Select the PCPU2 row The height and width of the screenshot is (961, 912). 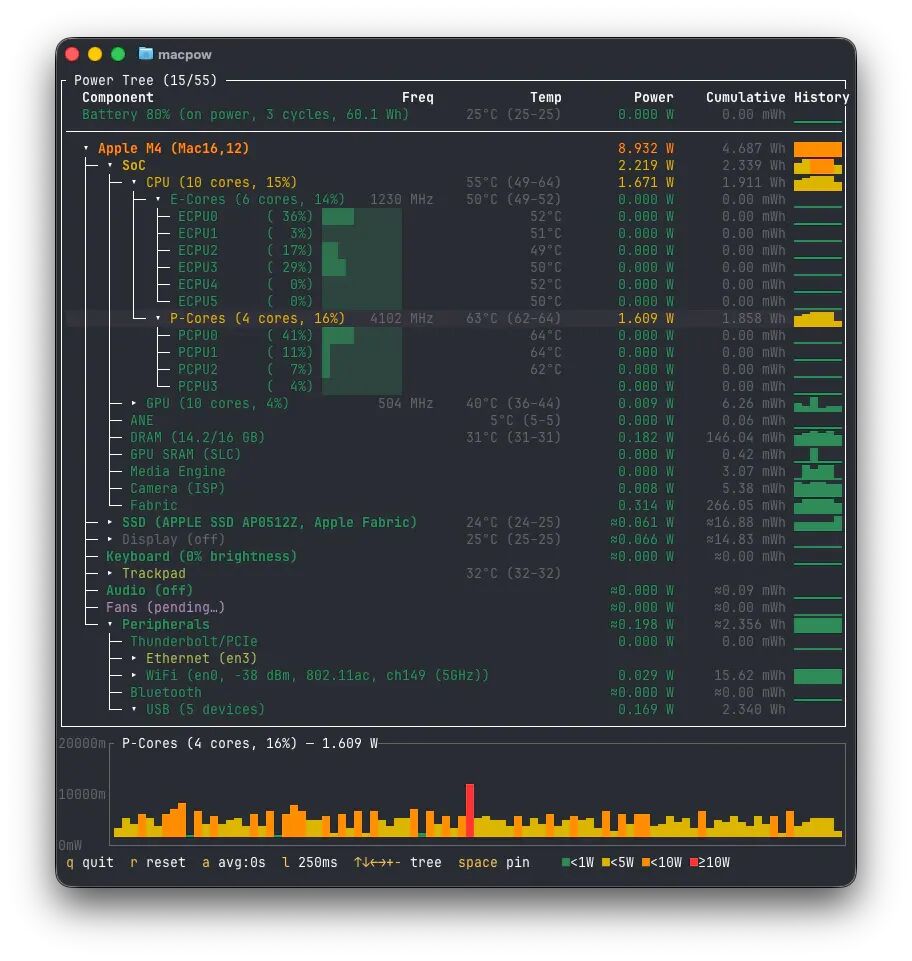click(x=454, y=370)
